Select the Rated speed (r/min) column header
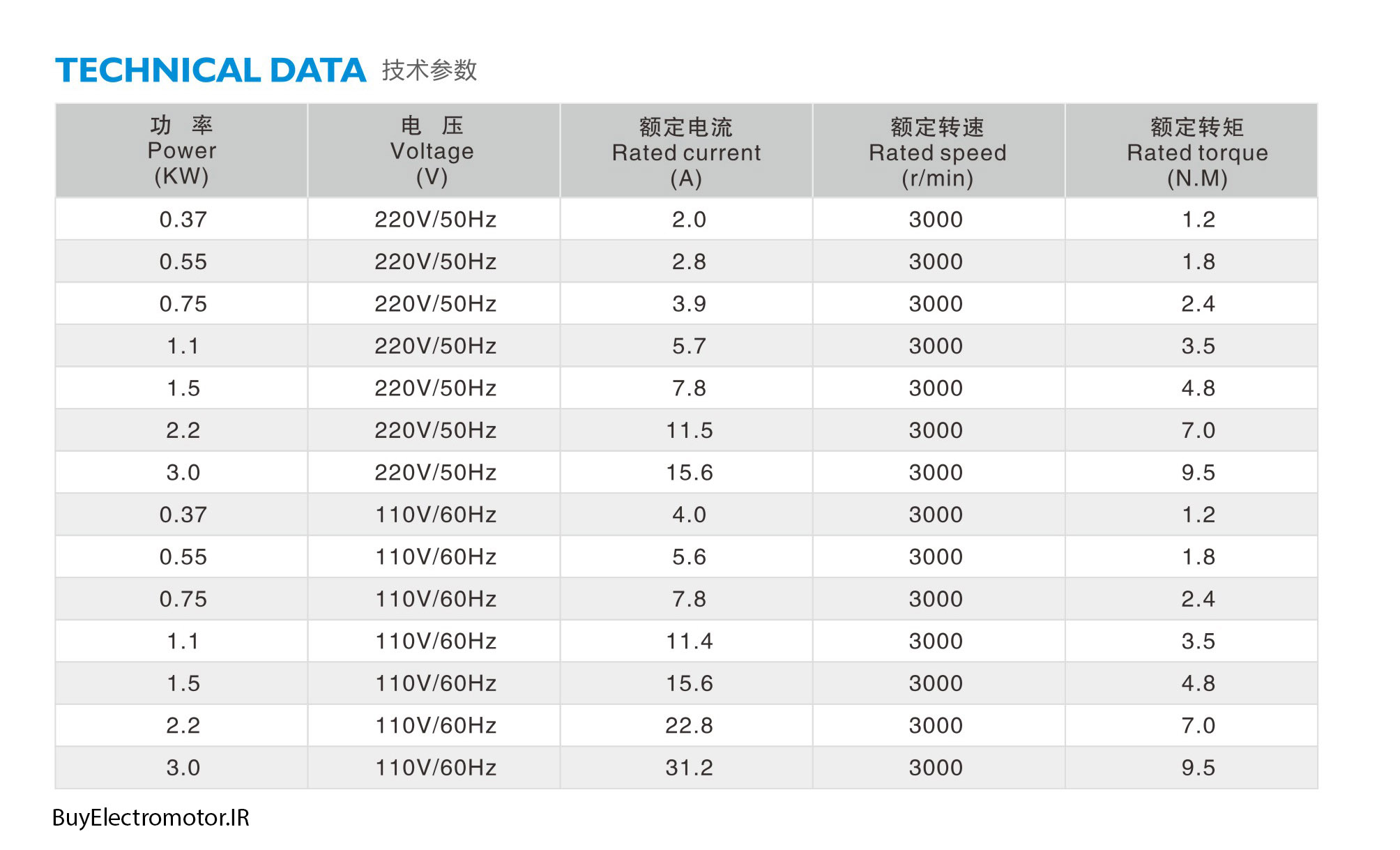The height and width of the screenshot is (850, 1400). [x=938, y=151]
